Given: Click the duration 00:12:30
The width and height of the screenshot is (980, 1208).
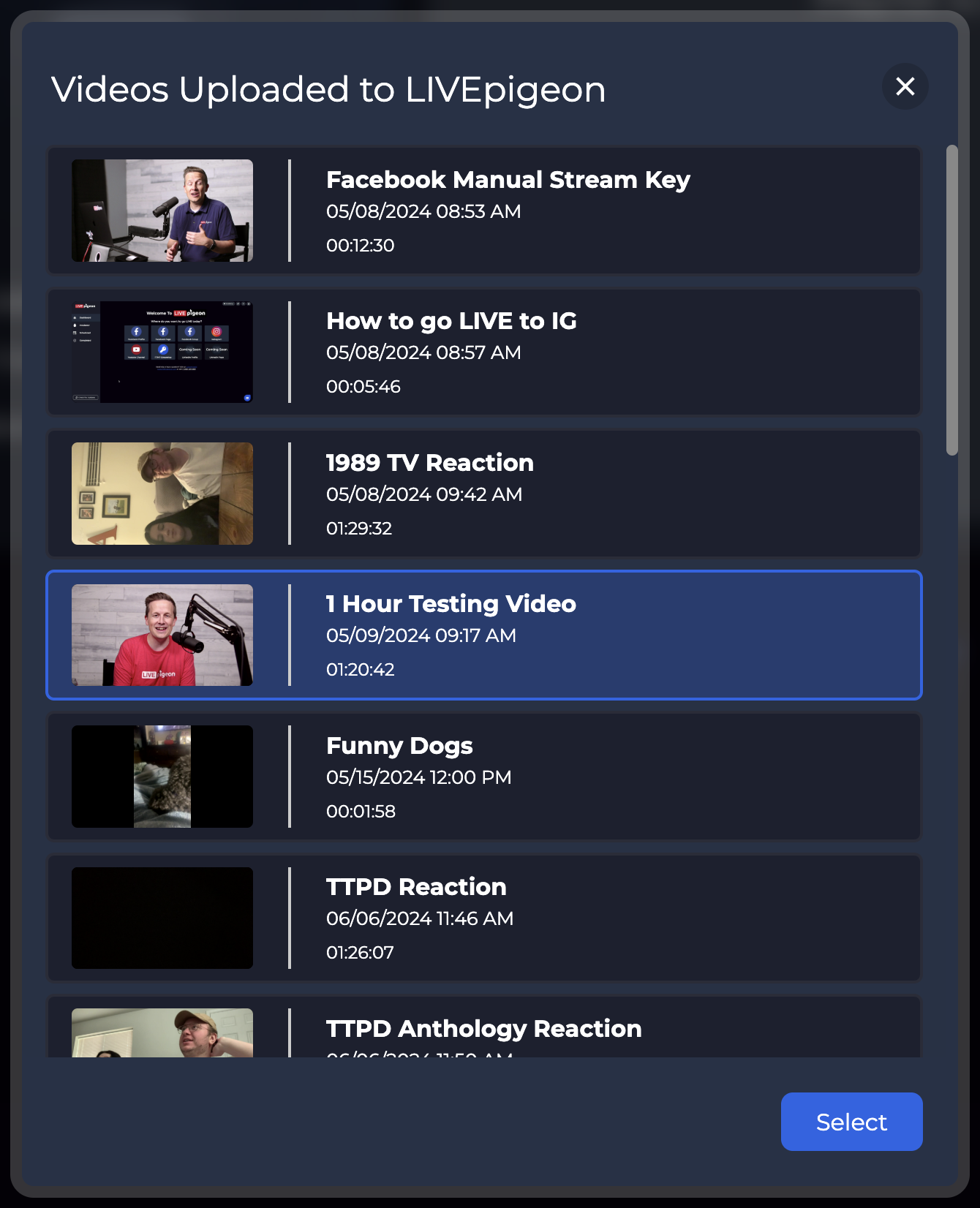Looking at the screenshot, I should point(361,246).
